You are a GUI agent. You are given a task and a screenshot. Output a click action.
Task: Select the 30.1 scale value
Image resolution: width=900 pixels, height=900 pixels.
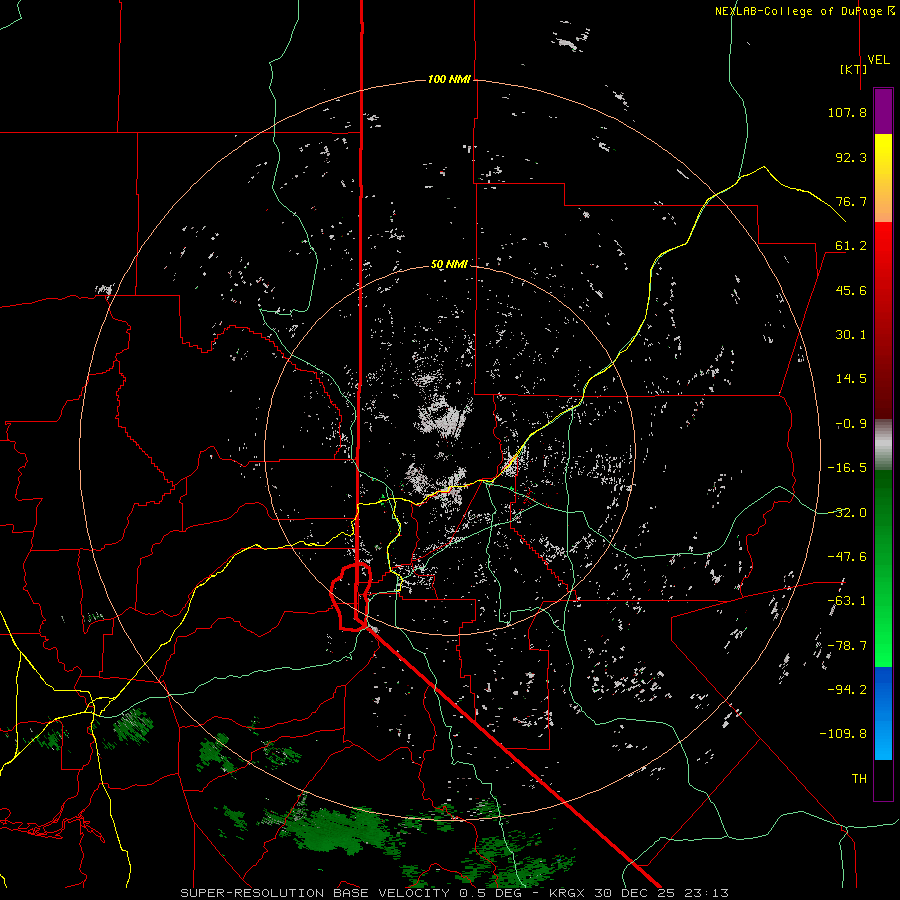pyautogui.click(x=851, y=335)
